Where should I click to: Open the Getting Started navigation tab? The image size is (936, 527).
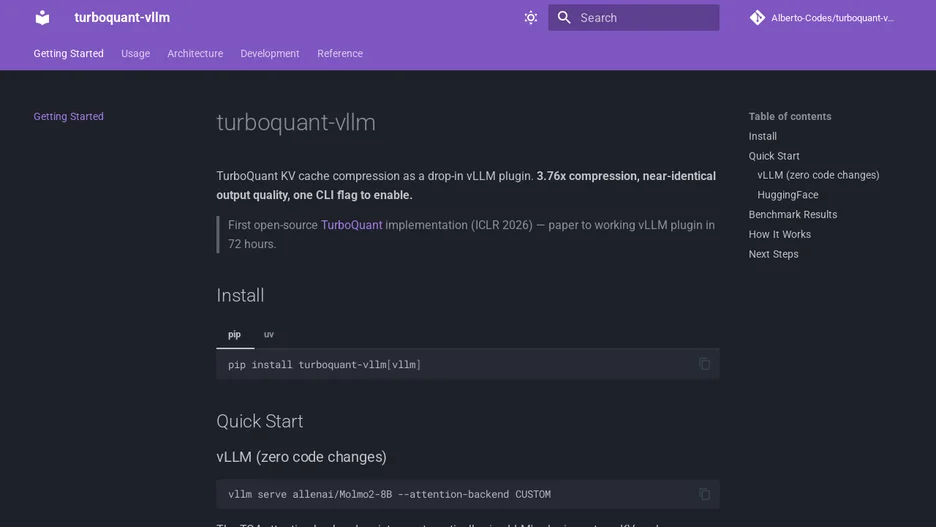tap(69, 54)
